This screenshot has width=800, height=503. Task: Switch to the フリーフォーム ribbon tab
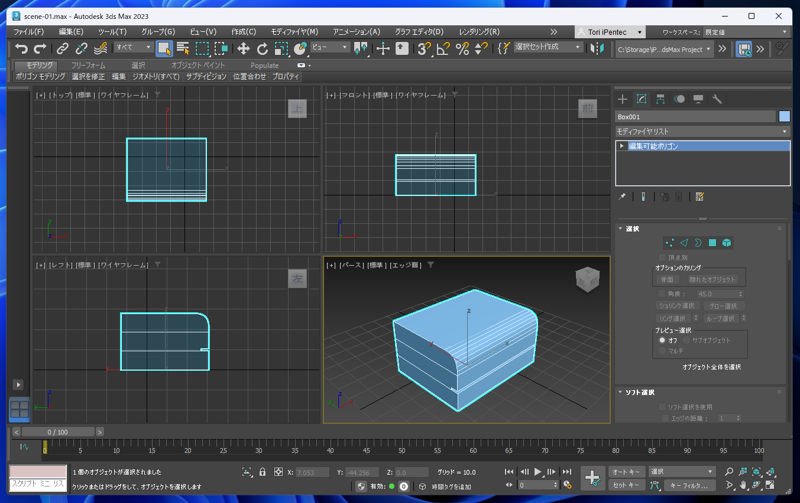point(88,65)
